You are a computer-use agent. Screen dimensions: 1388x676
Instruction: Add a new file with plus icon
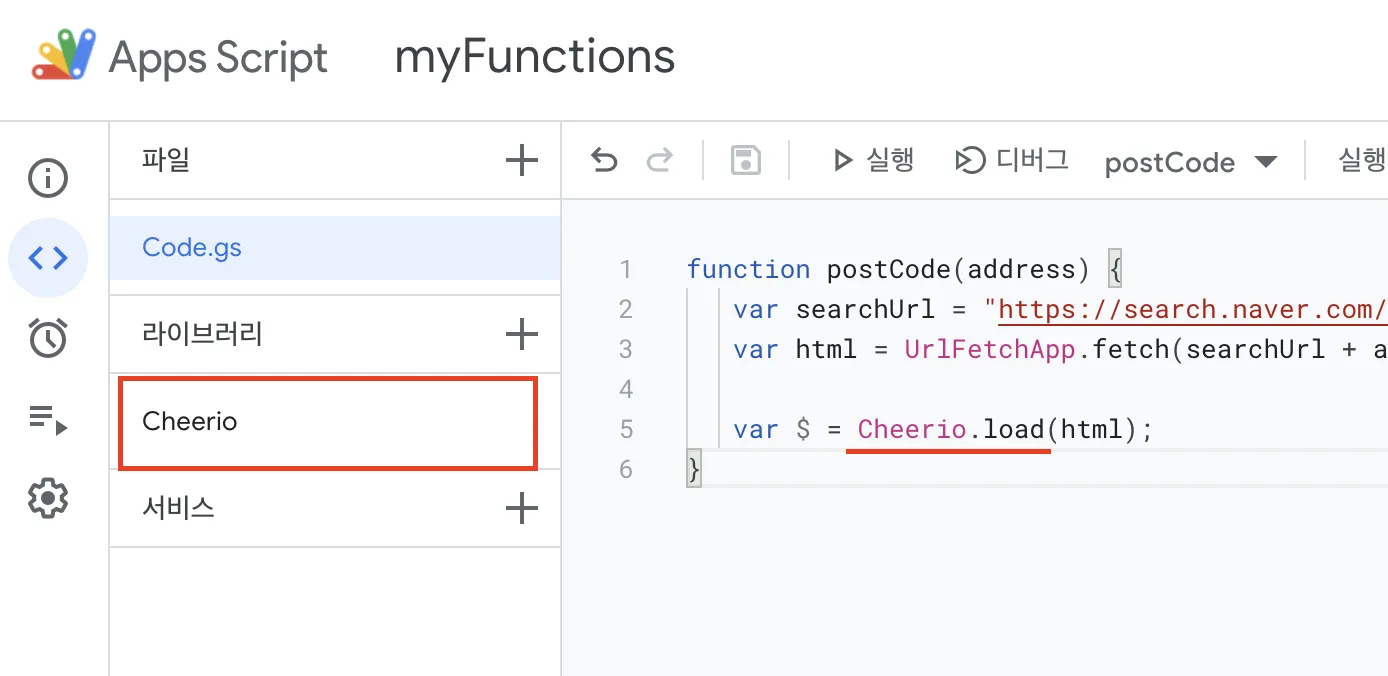[522, 160]
